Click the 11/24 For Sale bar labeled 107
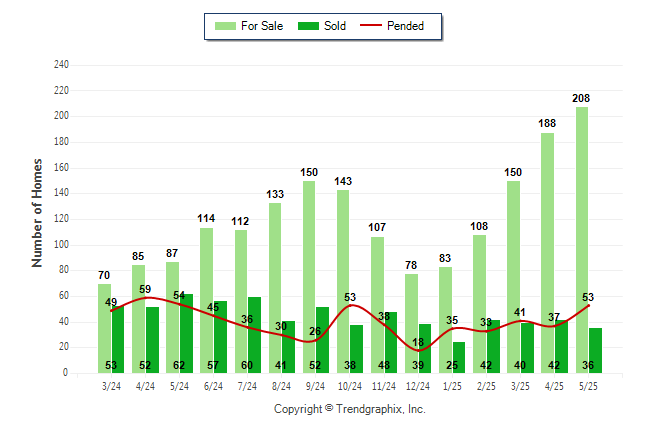This screenshot has height=434, width=646. [x=377, y=305]
